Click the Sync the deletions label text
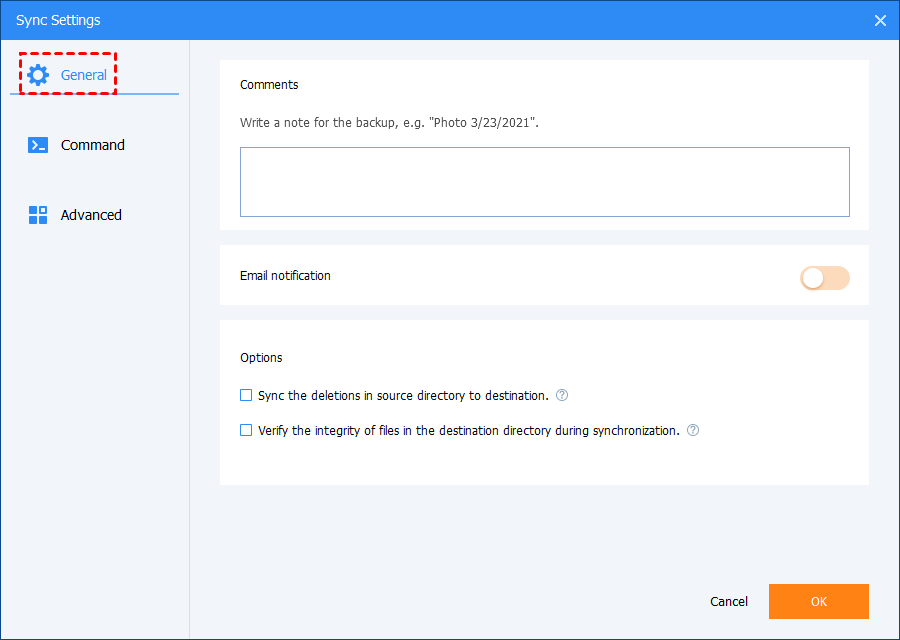This screenshot has width=900, height=640. (x=403, y=395)
